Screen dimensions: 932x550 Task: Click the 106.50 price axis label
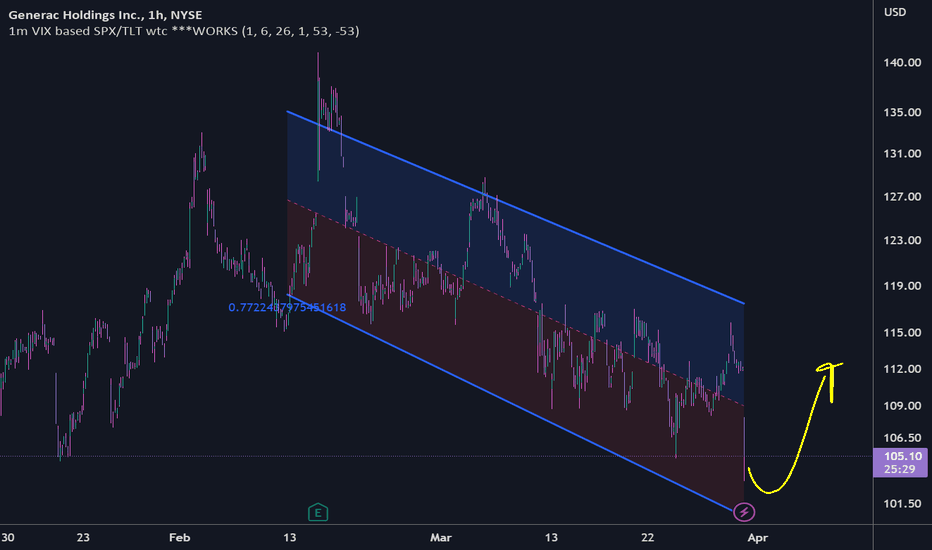pos(902,438)
